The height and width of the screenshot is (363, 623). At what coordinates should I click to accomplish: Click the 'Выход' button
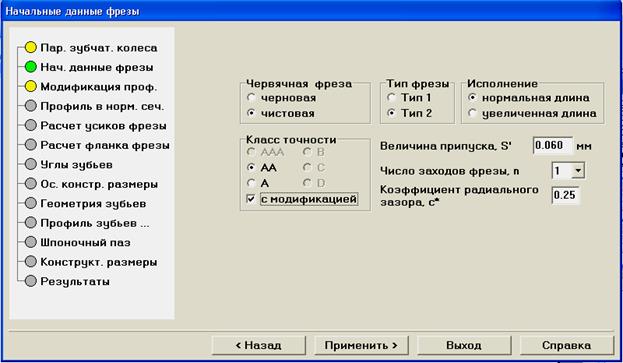(x=464, y=345)
